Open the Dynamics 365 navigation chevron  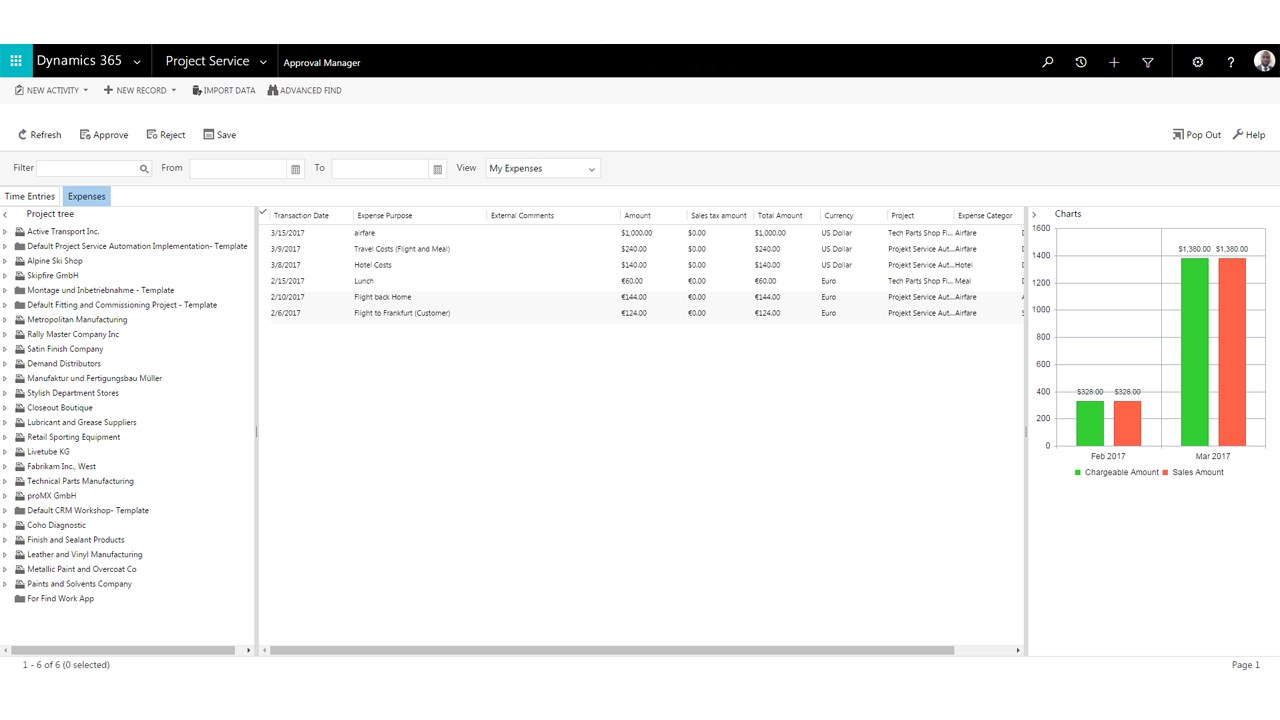tap(137, 62)
